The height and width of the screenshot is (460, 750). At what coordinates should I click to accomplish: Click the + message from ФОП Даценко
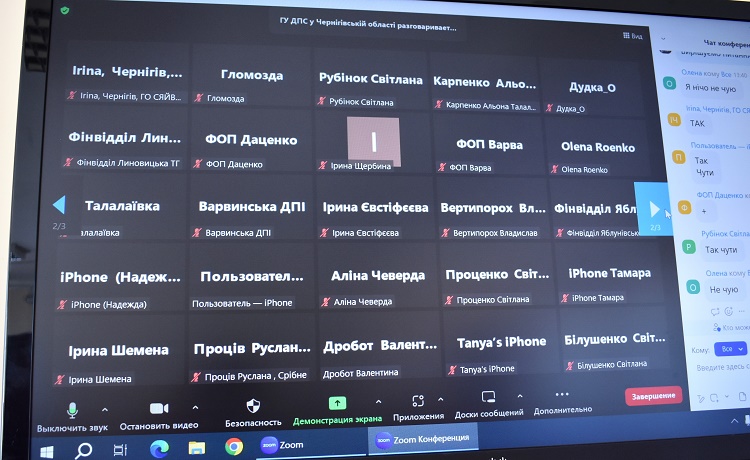(703, 211)
